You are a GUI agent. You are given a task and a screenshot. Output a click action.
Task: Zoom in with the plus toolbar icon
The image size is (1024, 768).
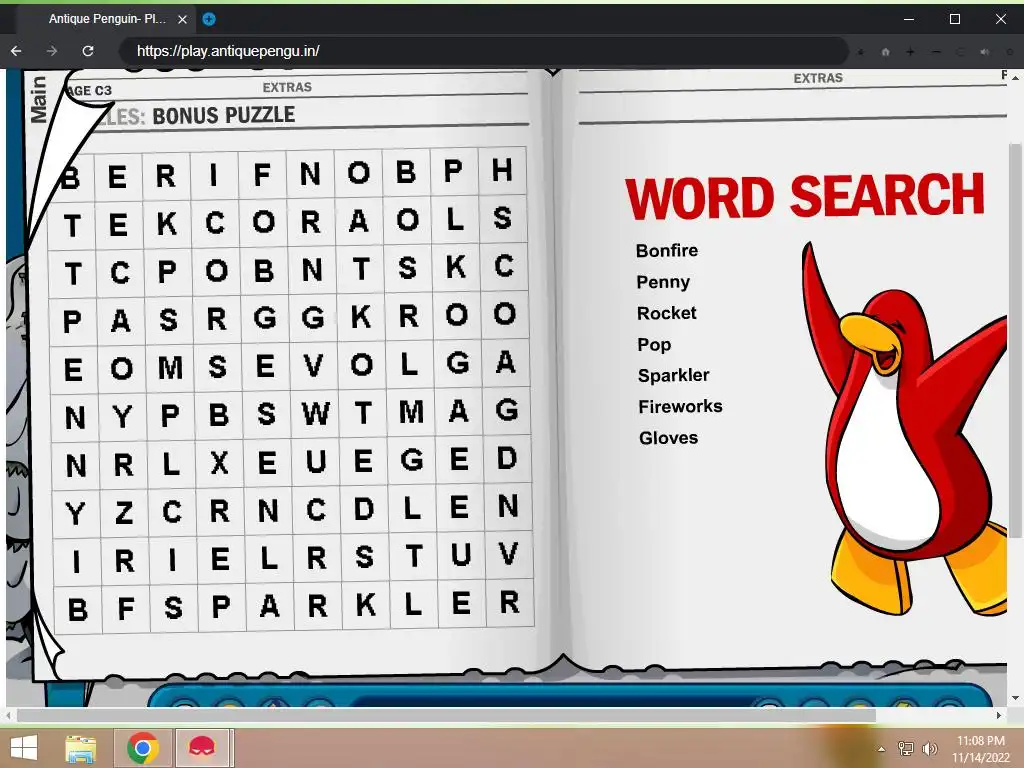click(910, 52)
